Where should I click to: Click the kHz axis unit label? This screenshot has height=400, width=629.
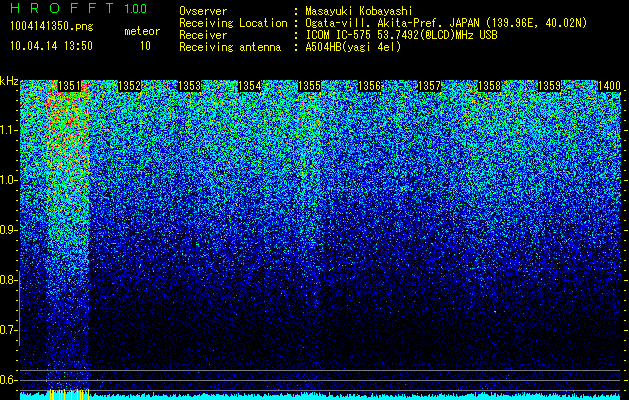(9, 81)
